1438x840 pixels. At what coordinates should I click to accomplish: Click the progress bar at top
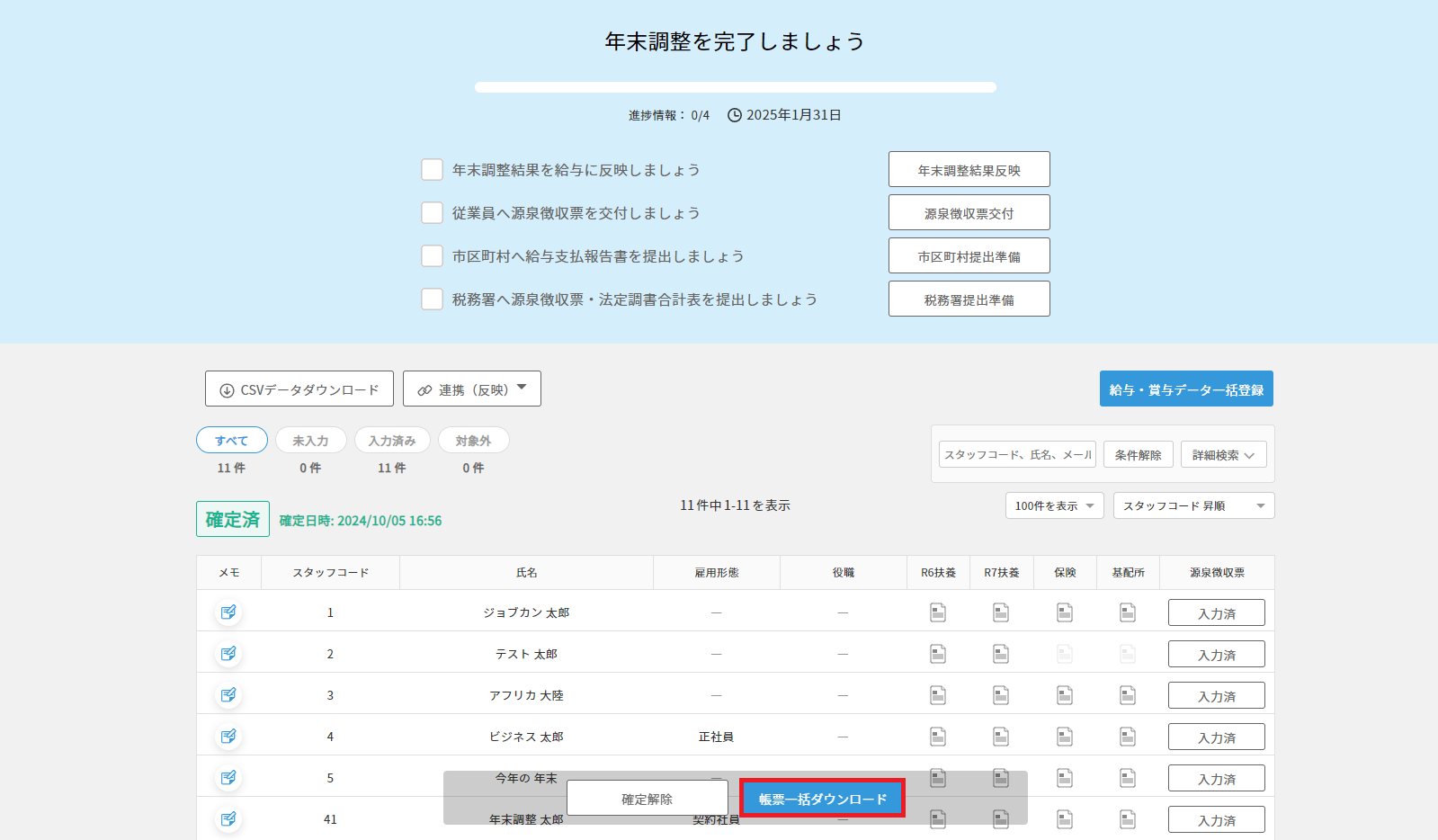pyautogui.click(x=735, y=87)
